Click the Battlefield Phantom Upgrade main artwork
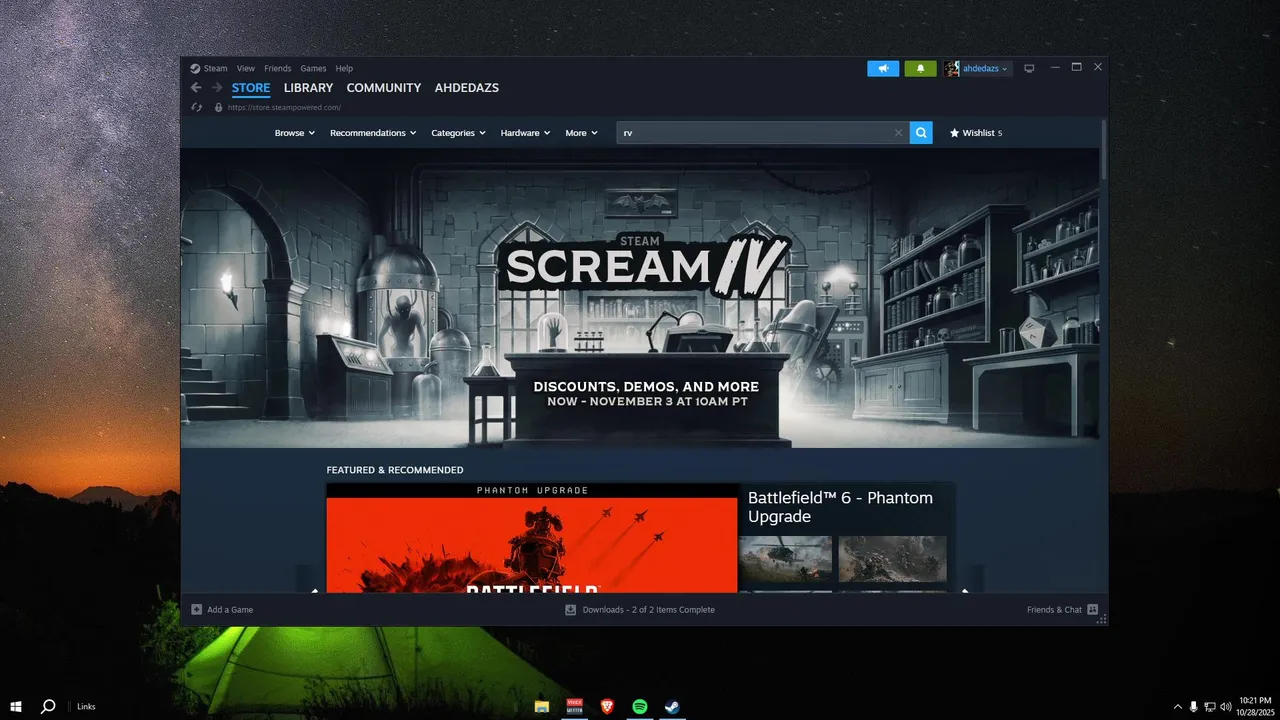The image size is (1280, 720). 532,538
